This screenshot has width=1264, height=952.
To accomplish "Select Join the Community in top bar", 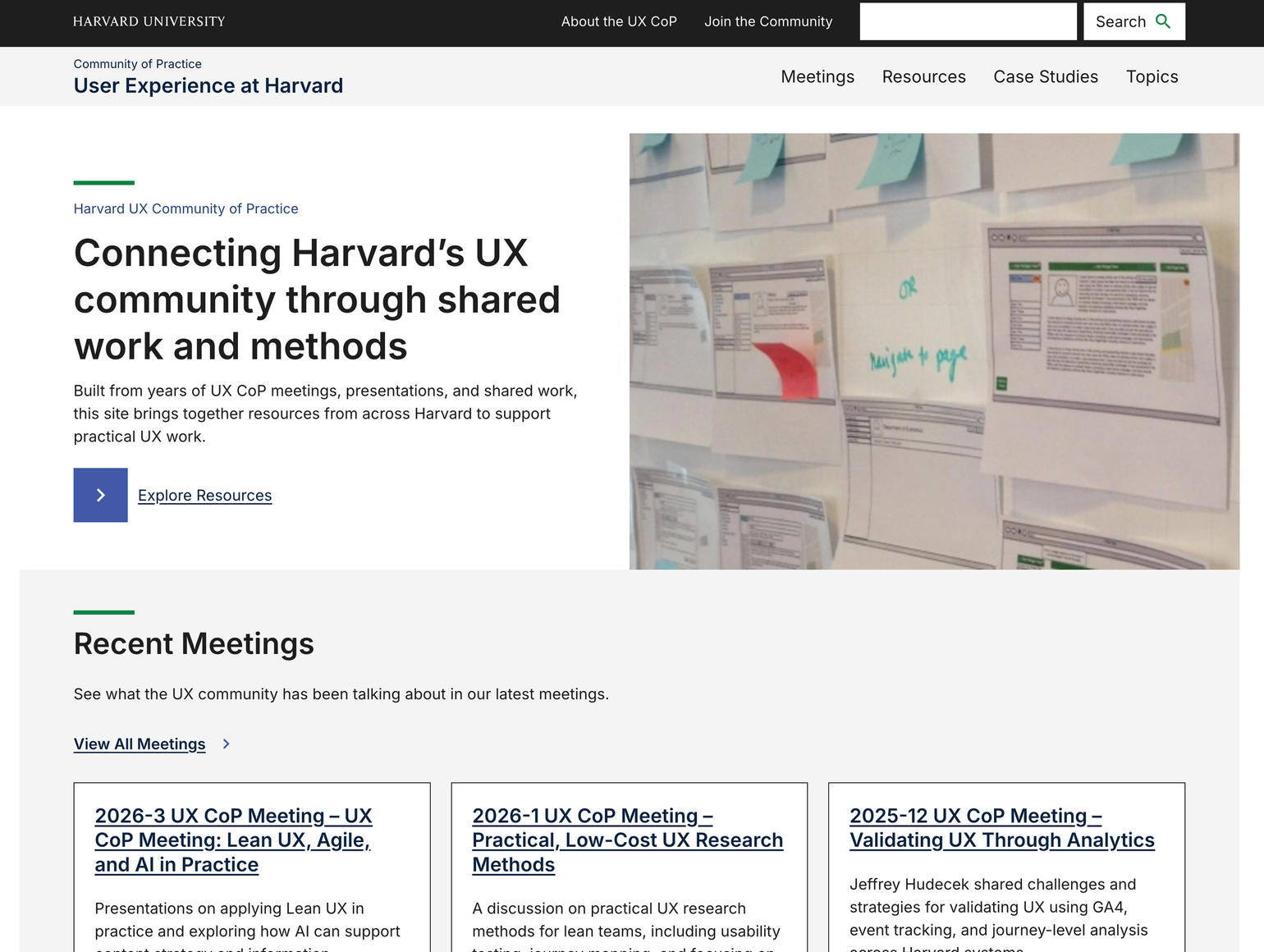I will coord(768,21).
